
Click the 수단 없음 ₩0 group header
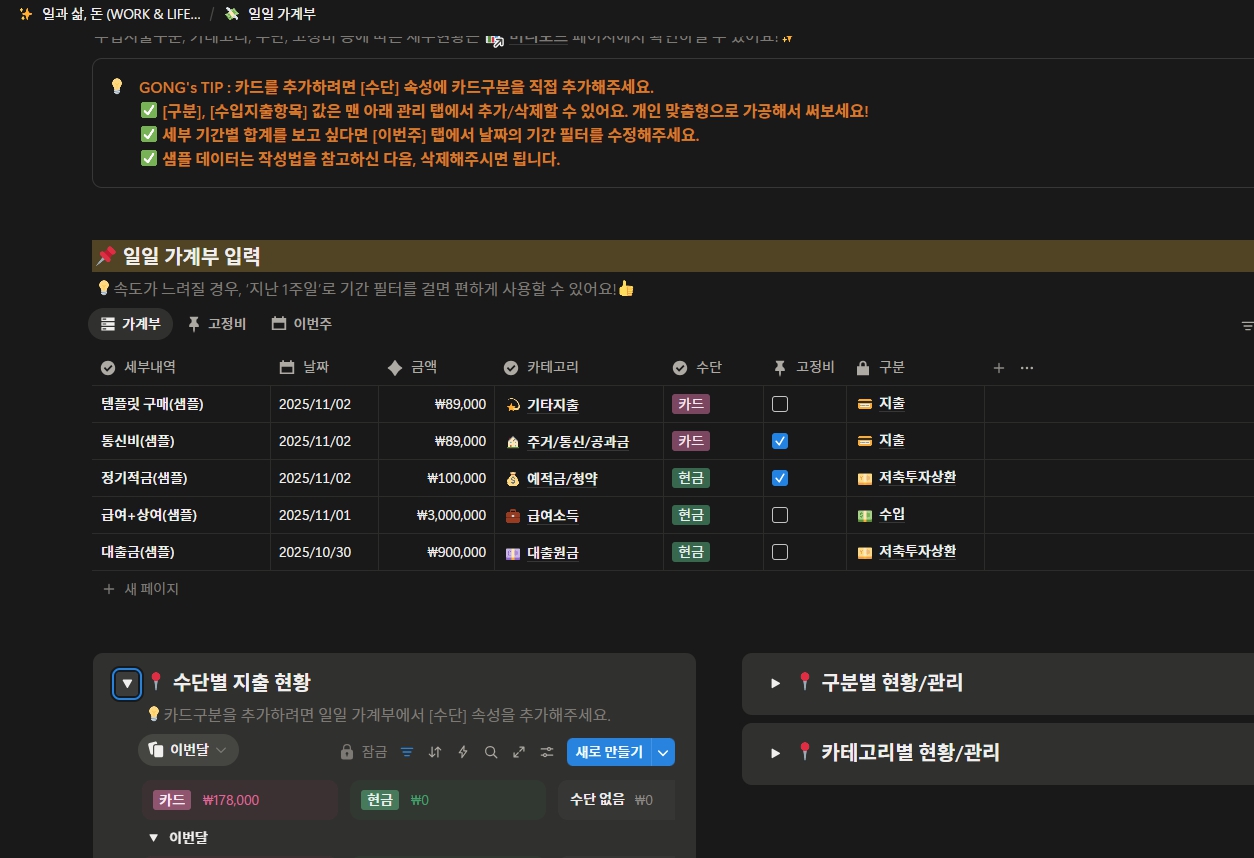coord(616,800)
